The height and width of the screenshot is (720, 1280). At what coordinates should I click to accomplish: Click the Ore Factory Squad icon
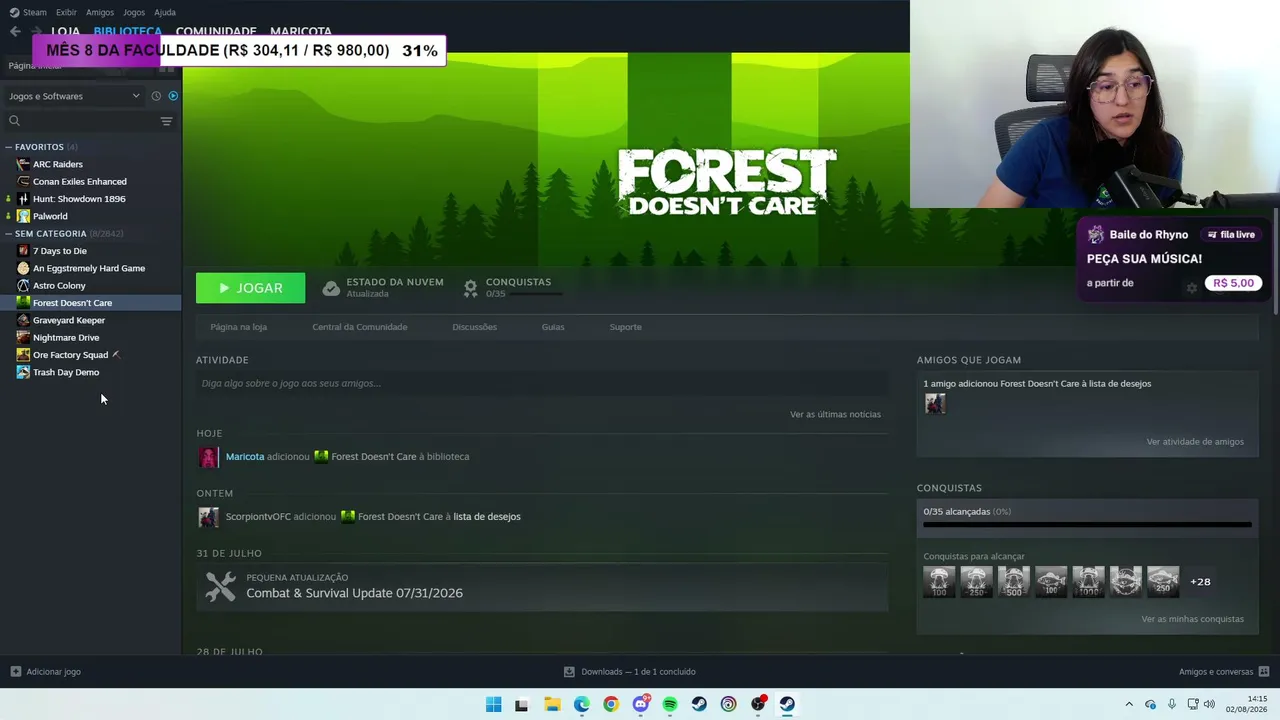pyautogui.click(x=23, y=355)
